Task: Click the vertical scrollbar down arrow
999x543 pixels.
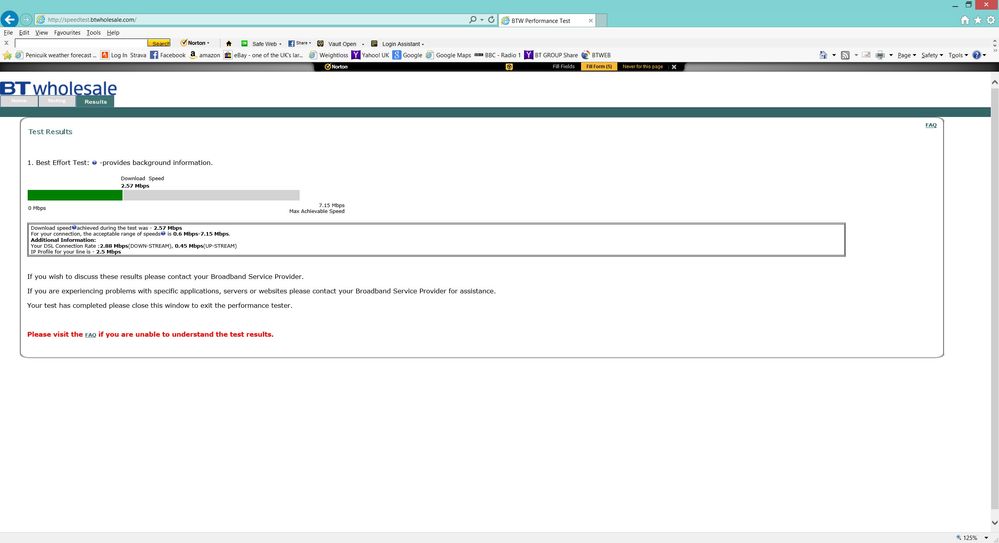Action: [x=995, y=523]
